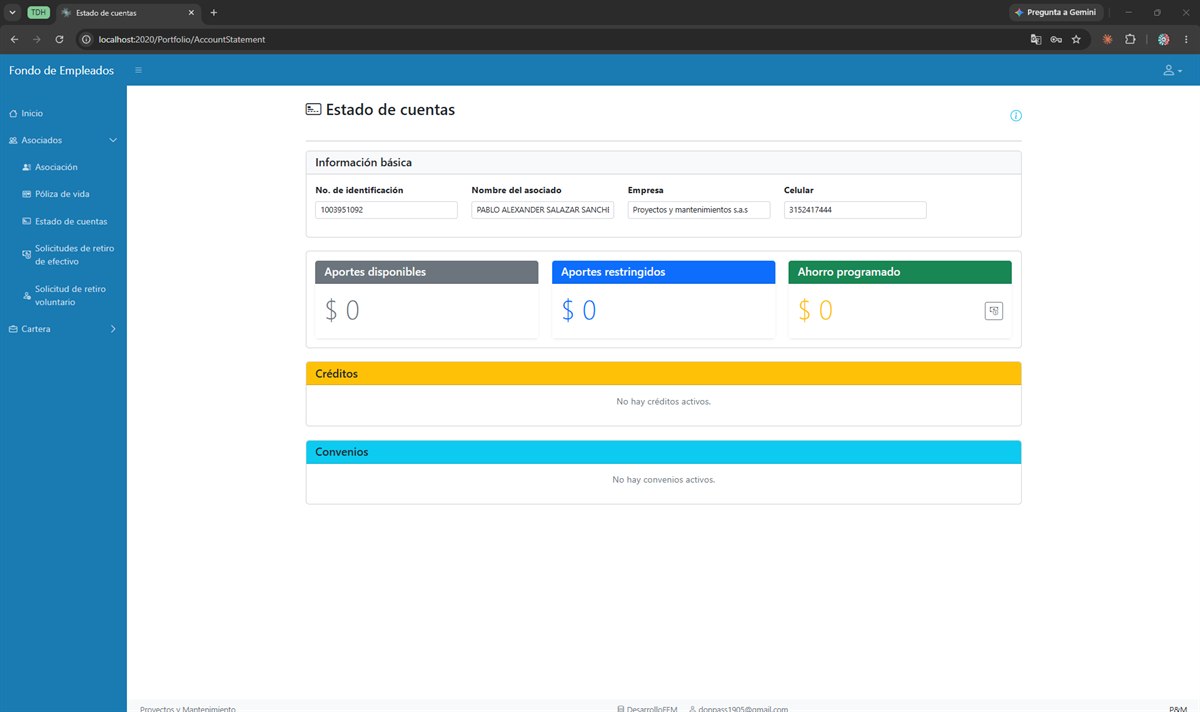The image size is (1200, 712).
Task: Click the Cartera wallet icon
Action: (13, 329)
